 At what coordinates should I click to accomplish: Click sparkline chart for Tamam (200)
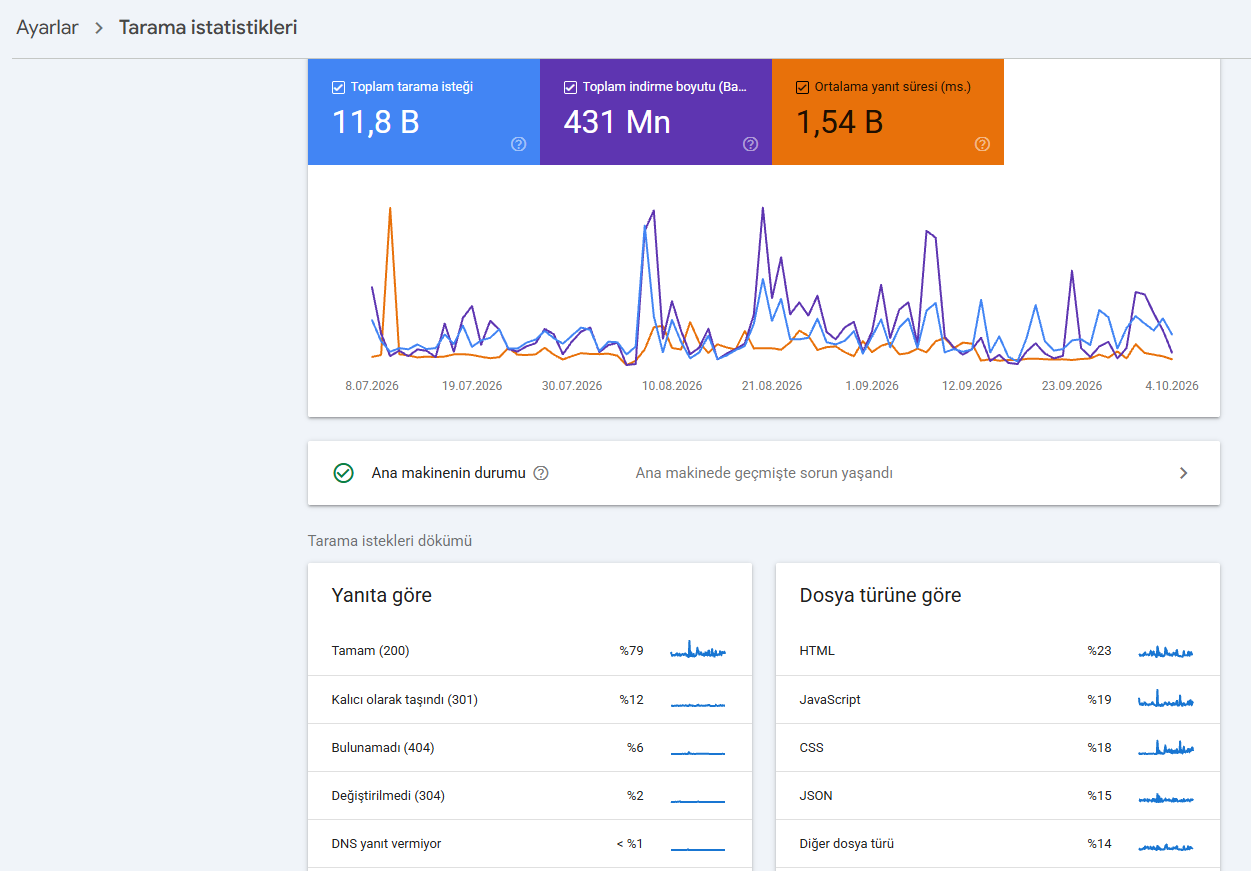[x=698, y=650]
